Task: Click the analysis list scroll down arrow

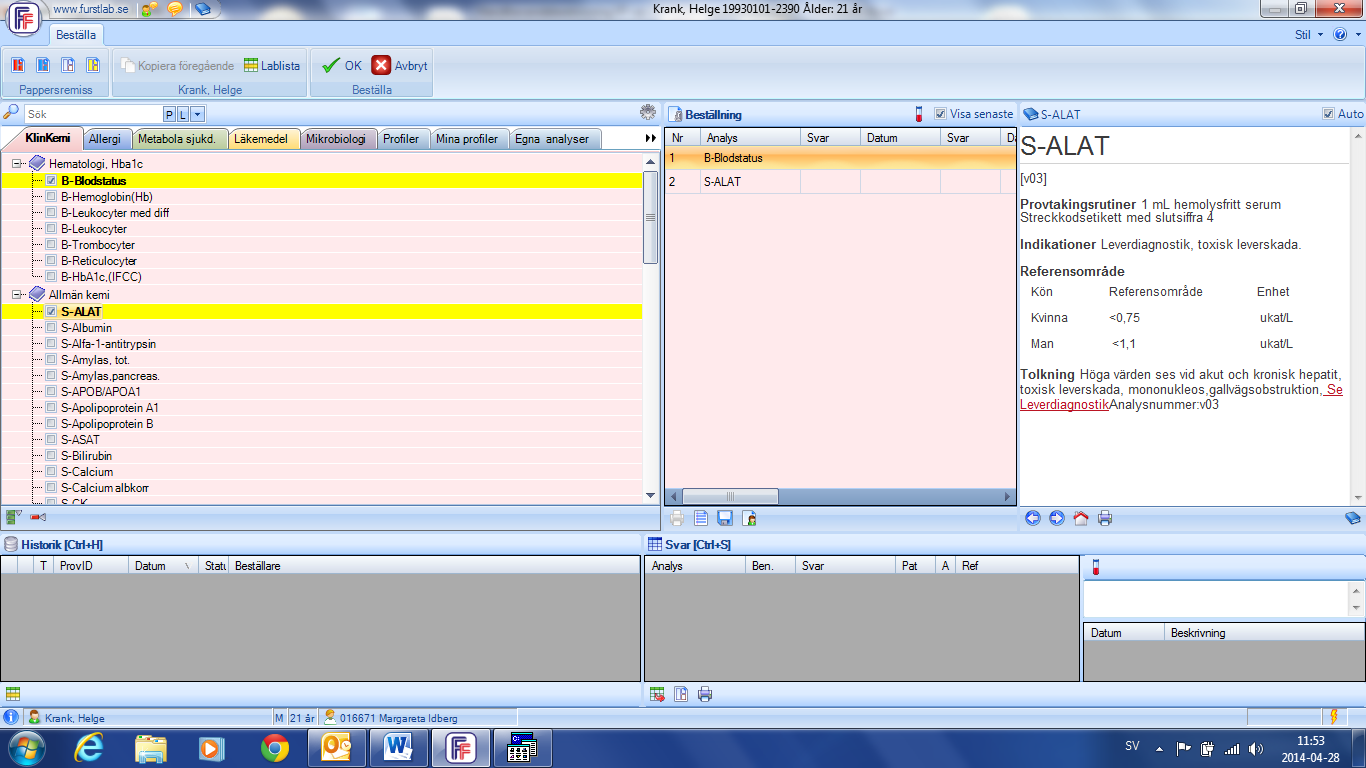Action: 650,494
